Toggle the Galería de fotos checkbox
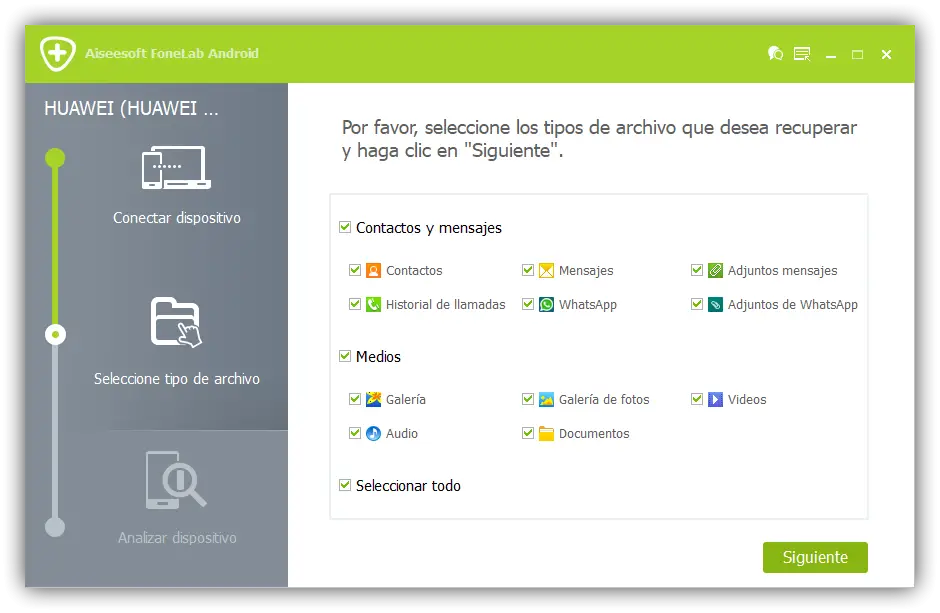 [528, 398]
